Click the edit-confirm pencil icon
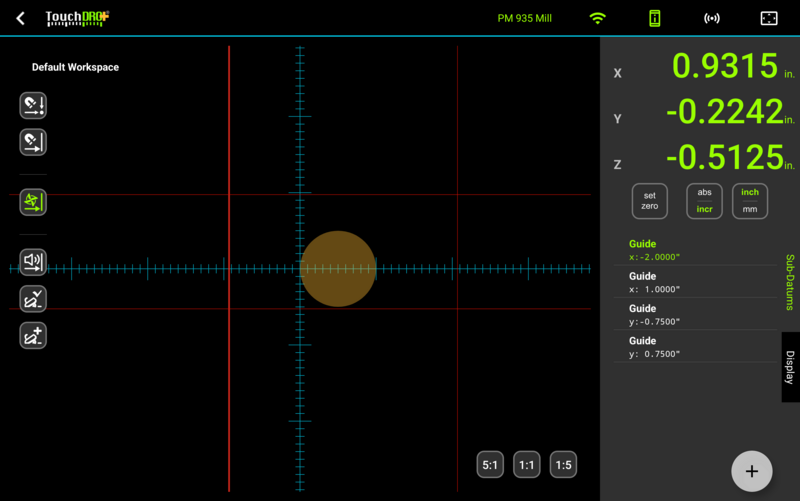 pyautogui.click(x=33, y=299)
